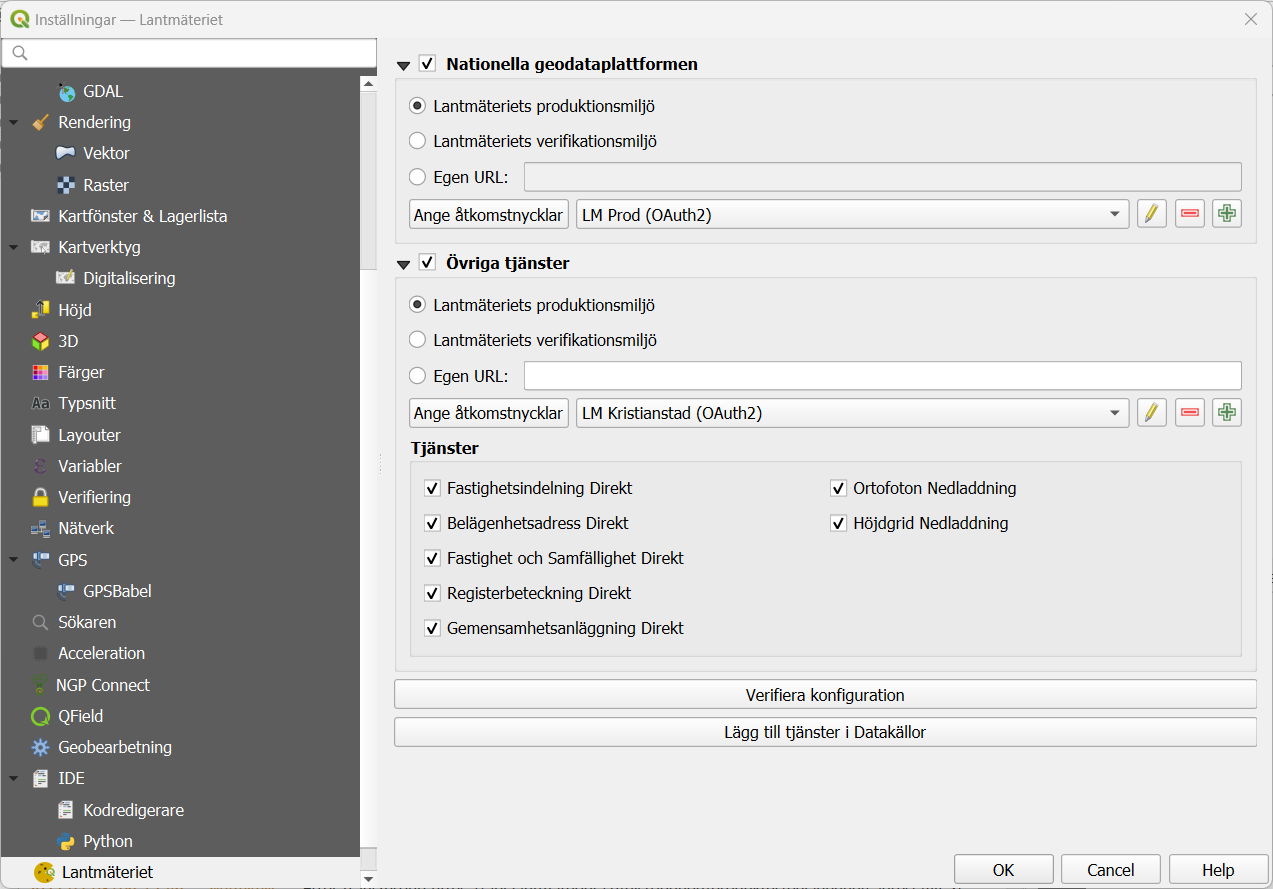Focus the settings search field

coord(190,53)
